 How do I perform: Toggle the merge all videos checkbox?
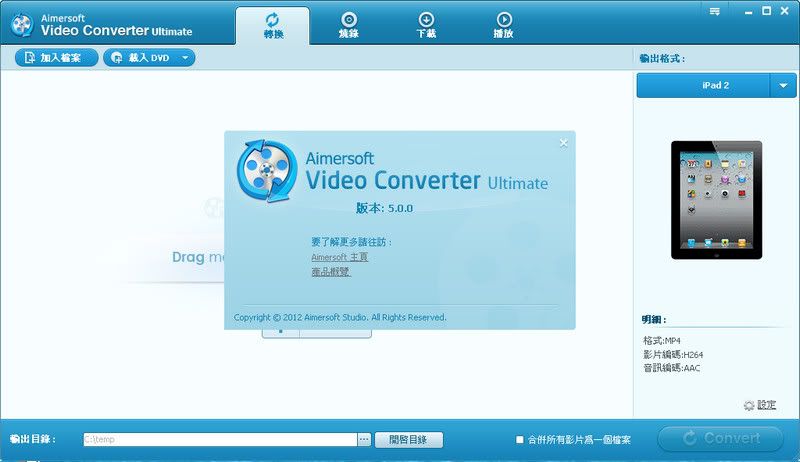(x=519, y=439)
